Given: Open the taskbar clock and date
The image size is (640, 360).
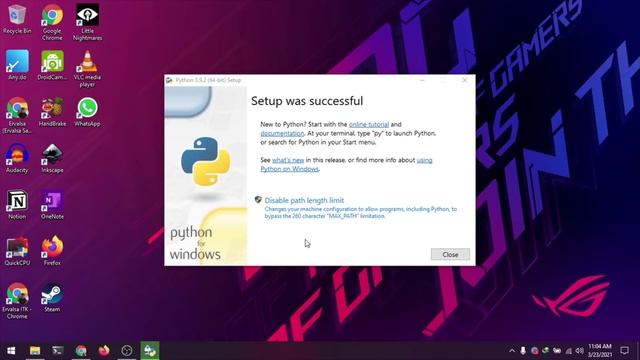Looking at the screenshot, I should (600, 351).
